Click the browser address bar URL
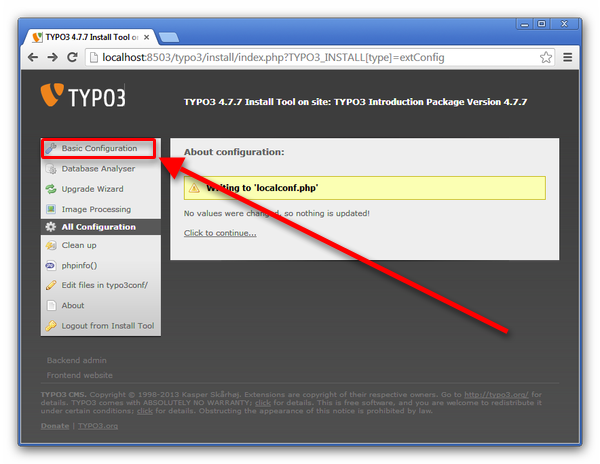This screenshot has width=600, height=464. [x=300, y=57]
